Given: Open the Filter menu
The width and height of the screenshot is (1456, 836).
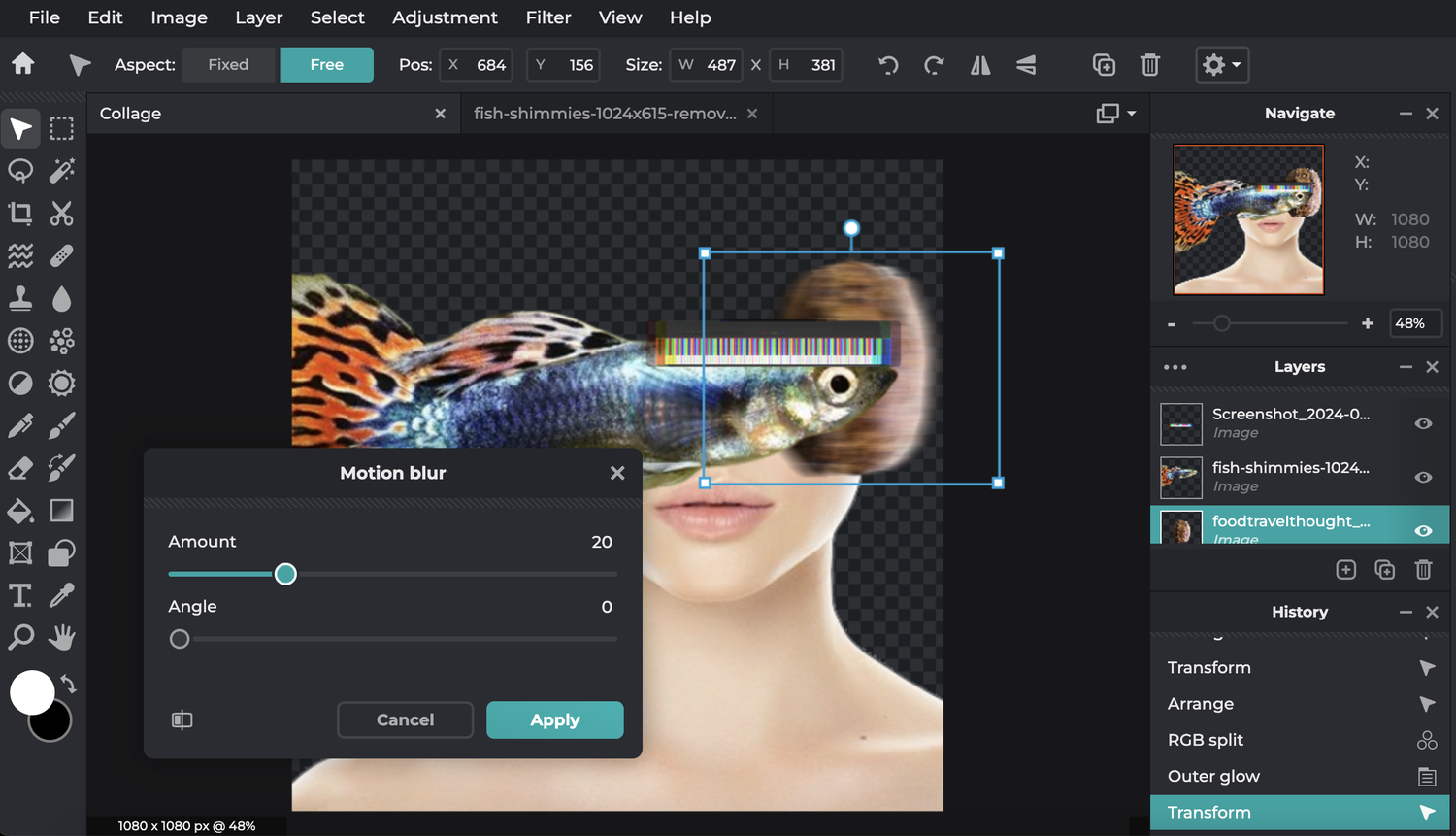Looking at the screenshot, I should click(x=547, y=17).
